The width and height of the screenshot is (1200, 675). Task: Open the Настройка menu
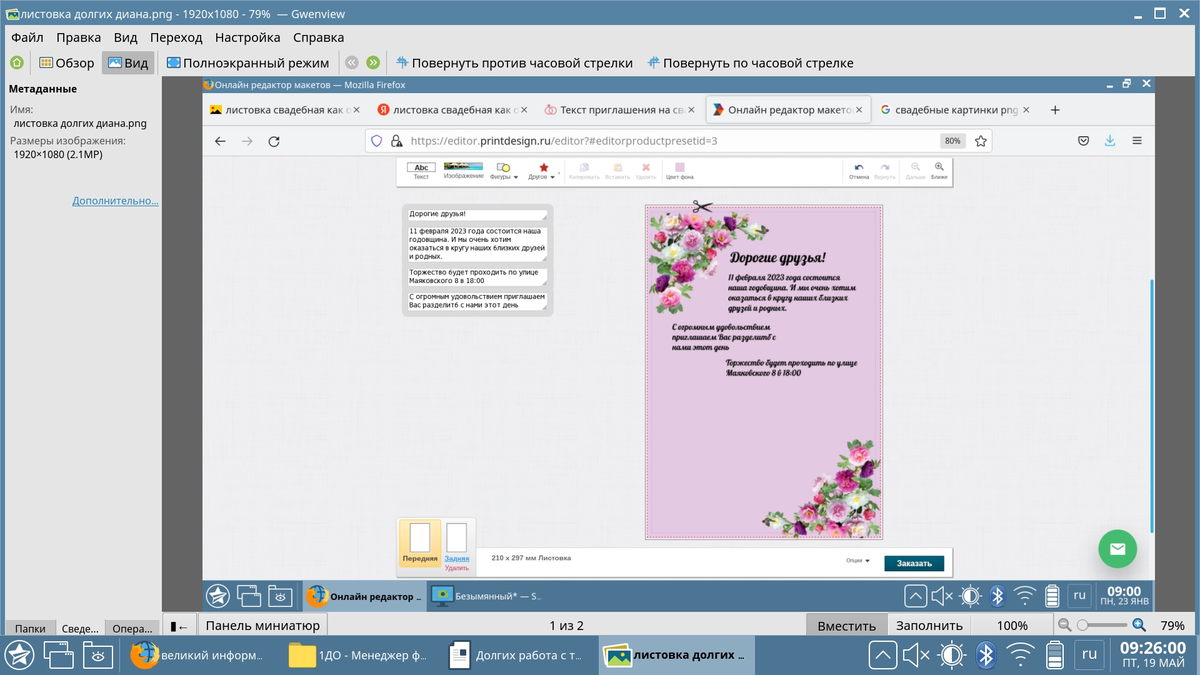click(247, 37)
